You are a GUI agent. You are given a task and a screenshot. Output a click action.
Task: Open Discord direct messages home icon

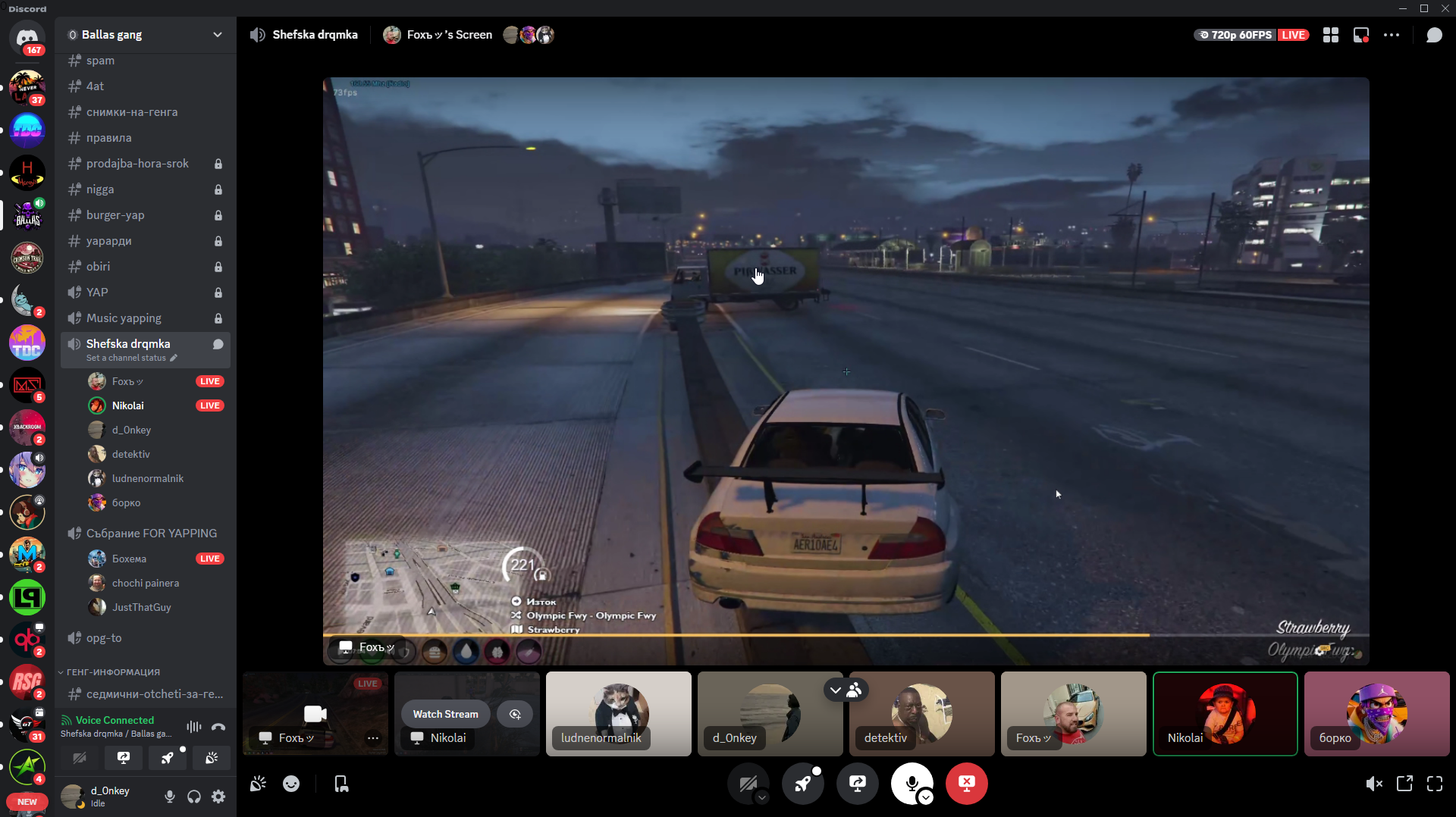point(27,37)
